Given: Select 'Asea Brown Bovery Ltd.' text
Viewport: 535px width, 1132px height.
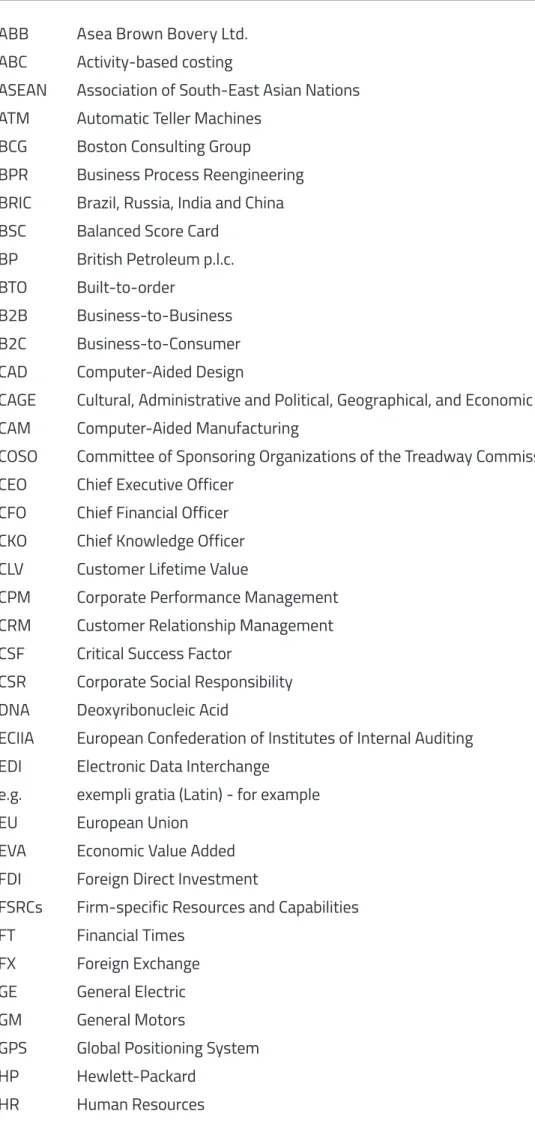Looking at the screenshot, I should point(162,34).
